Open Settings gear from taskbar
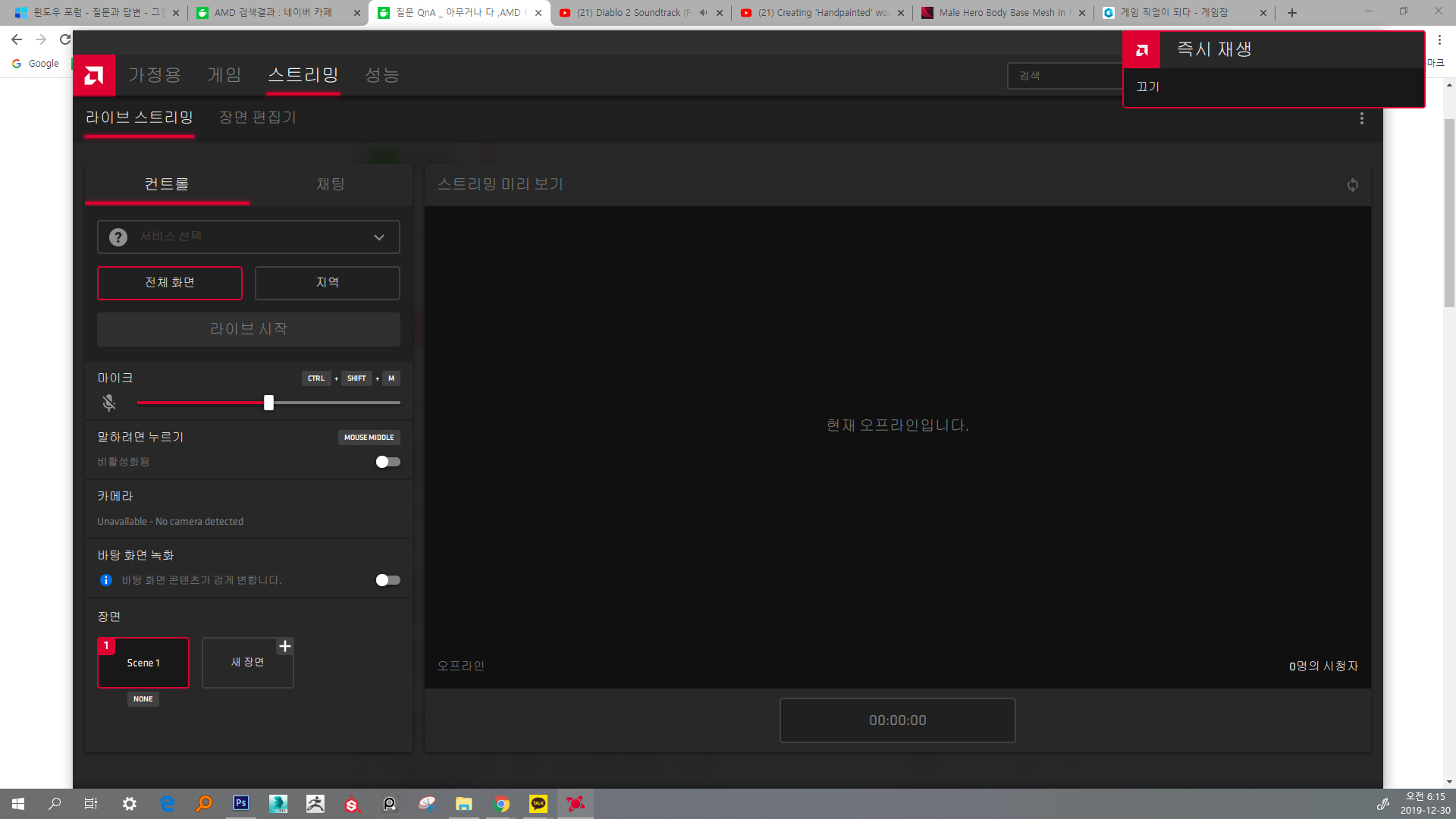The height and width of the screenshot is (819, 1456). 130,804
